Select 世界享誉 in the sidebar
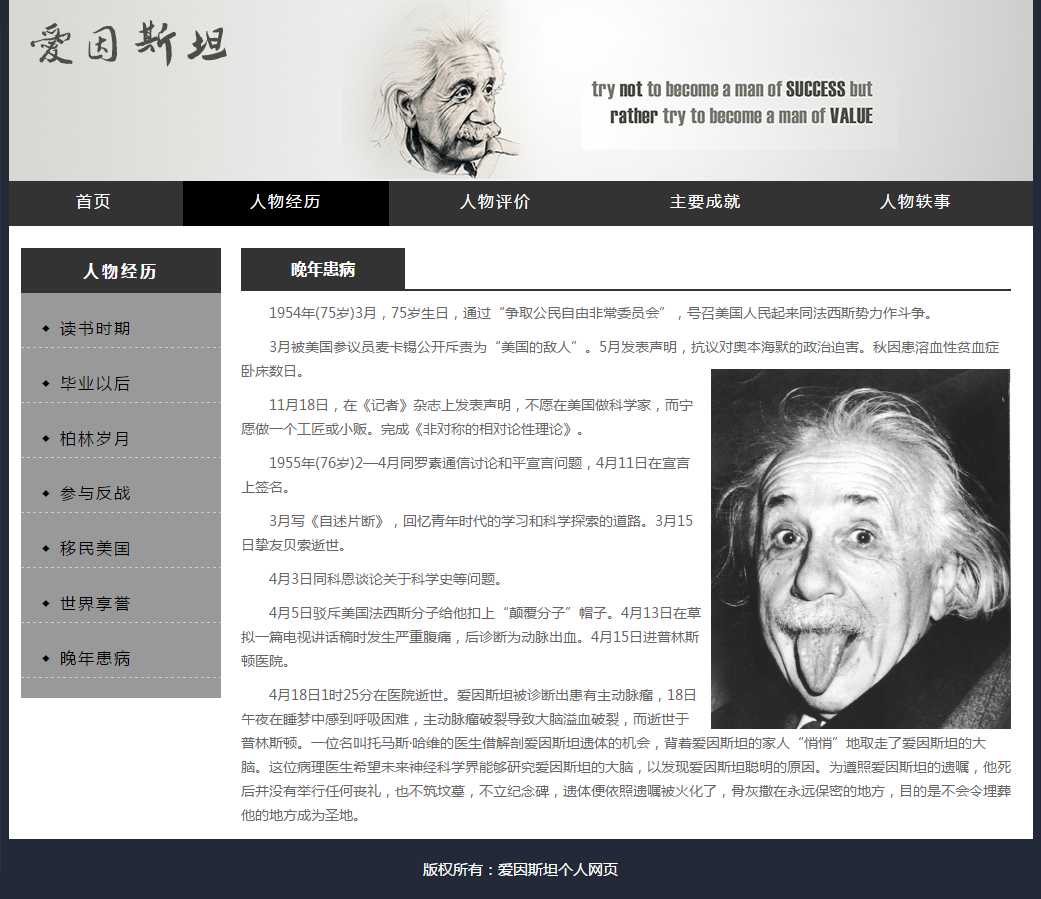 pyautogui.click(x=95, y=604)
